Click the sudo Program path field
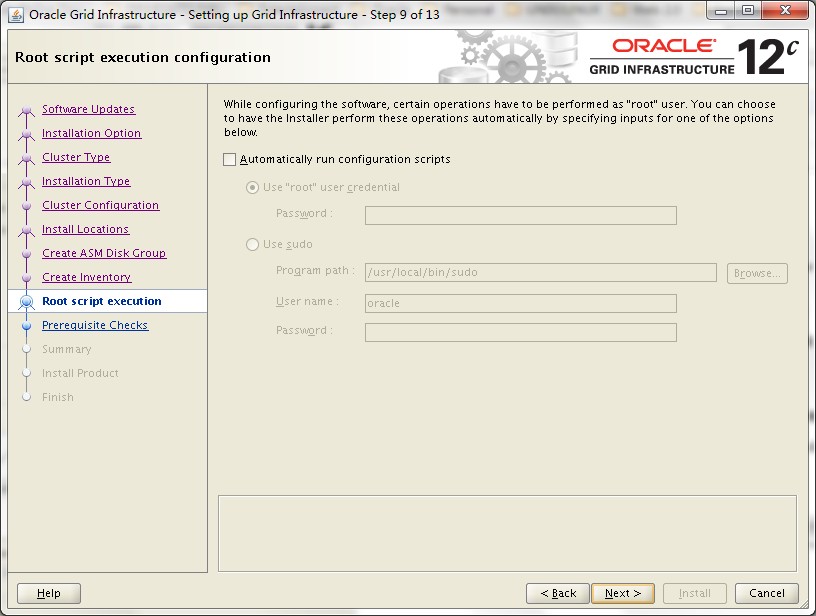816x616 pixels. 541,272
